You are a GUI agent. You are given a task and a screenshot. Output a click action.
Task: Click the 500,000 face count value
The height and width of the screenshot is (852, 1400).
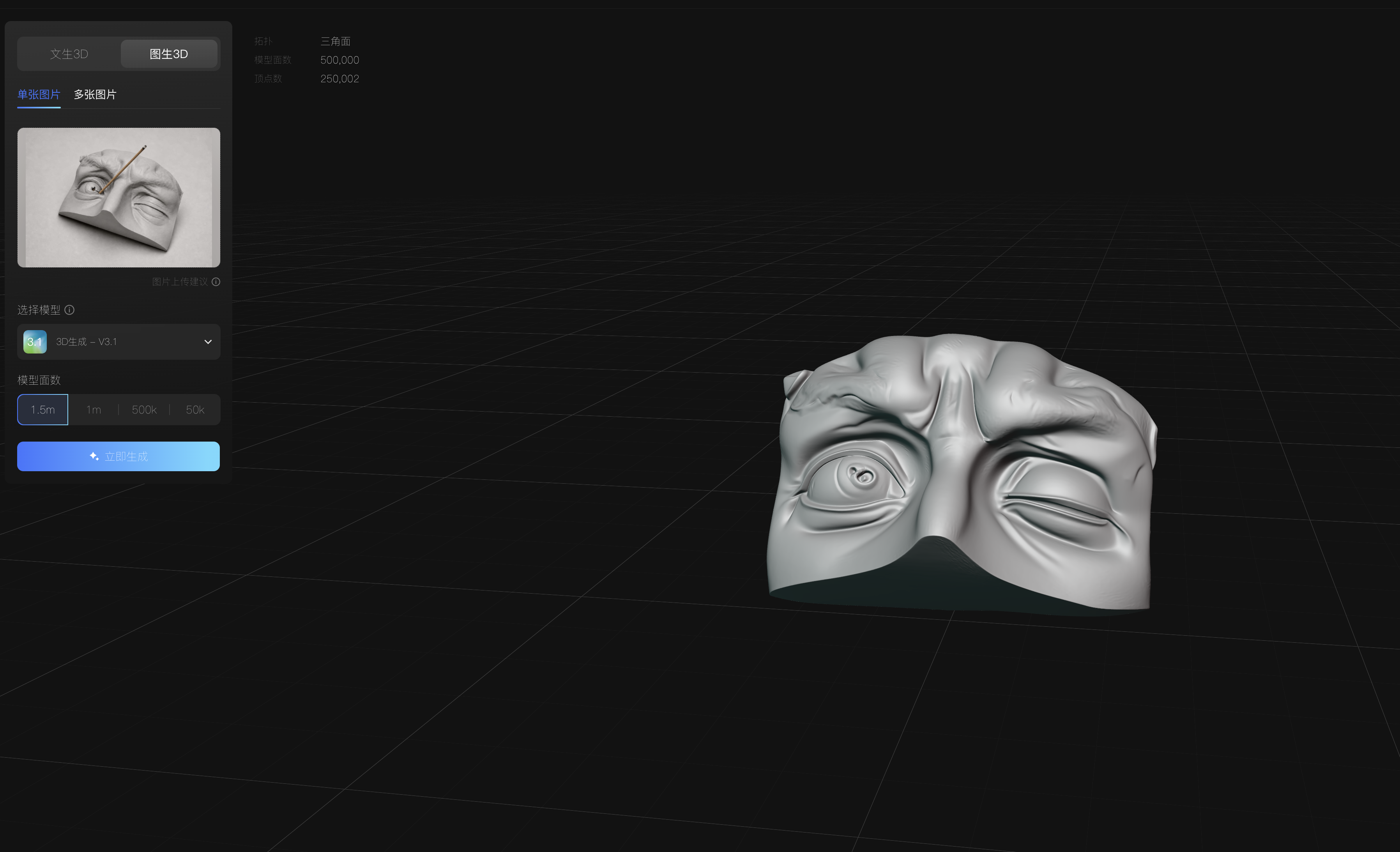coord(340,60)
